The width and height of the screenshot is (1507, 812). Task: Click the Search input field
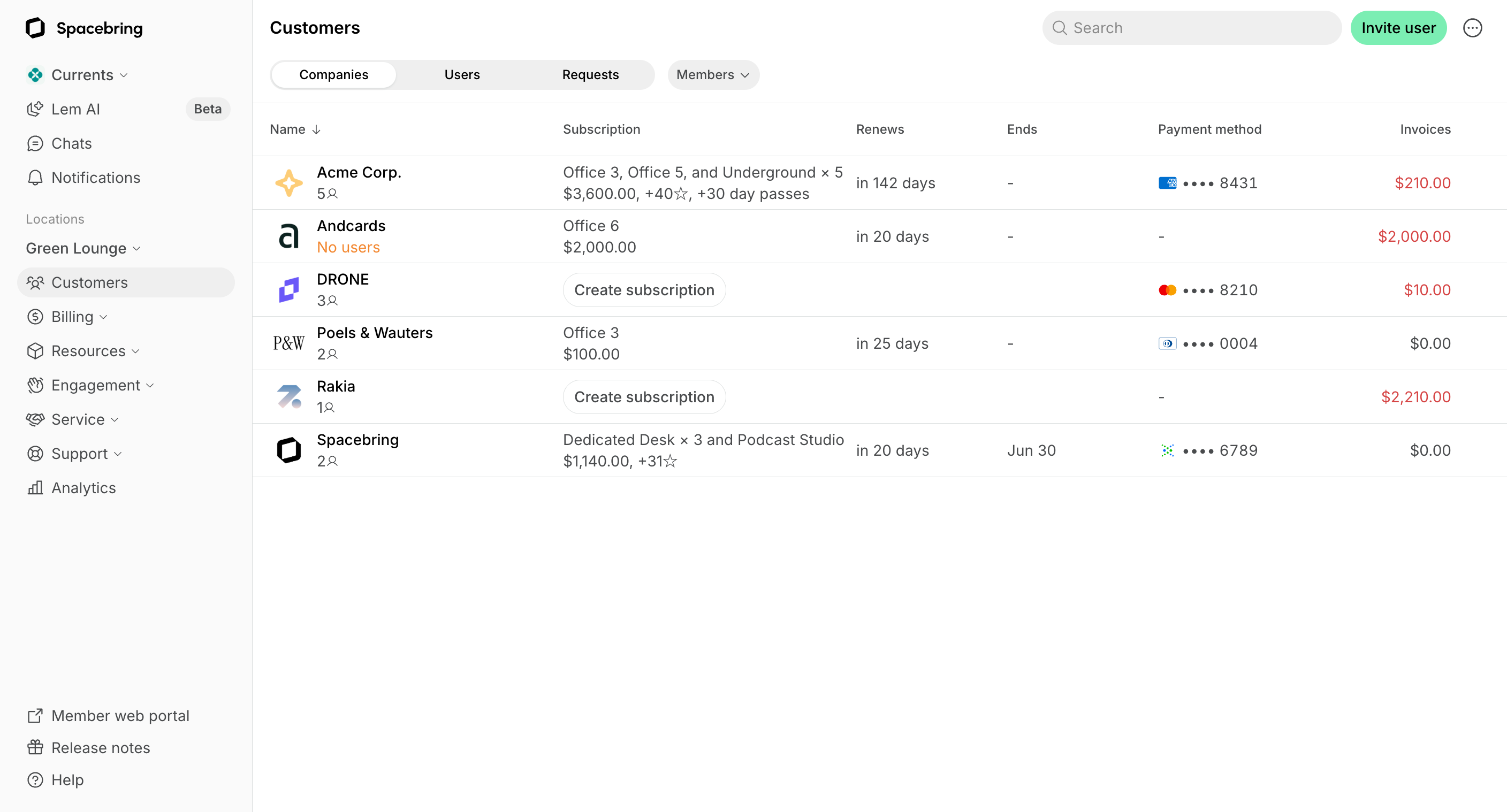tap(1192, 27)
